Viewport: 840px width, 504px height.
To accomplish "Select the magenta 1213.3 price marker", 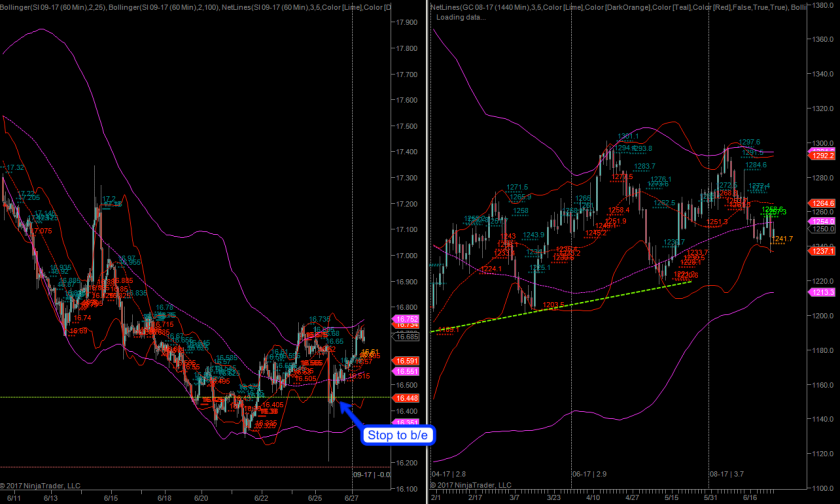I will [823, 292].
